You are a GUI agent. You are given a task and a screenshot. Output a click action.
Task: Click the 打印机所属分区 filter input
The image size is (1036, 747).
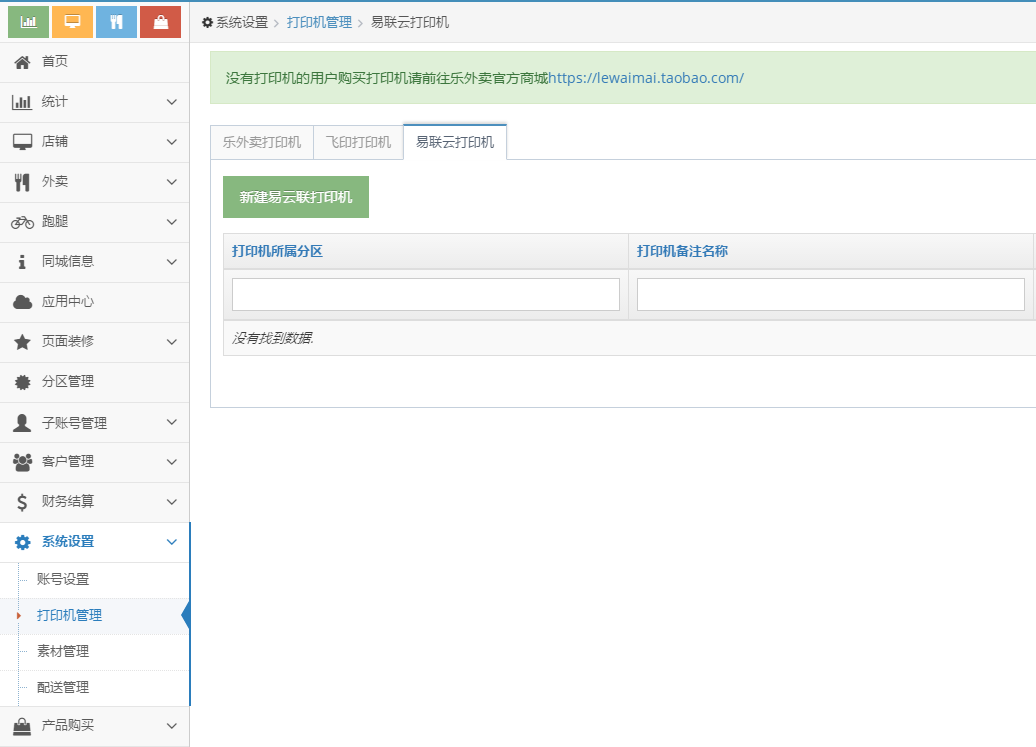(x=426, y=295)
